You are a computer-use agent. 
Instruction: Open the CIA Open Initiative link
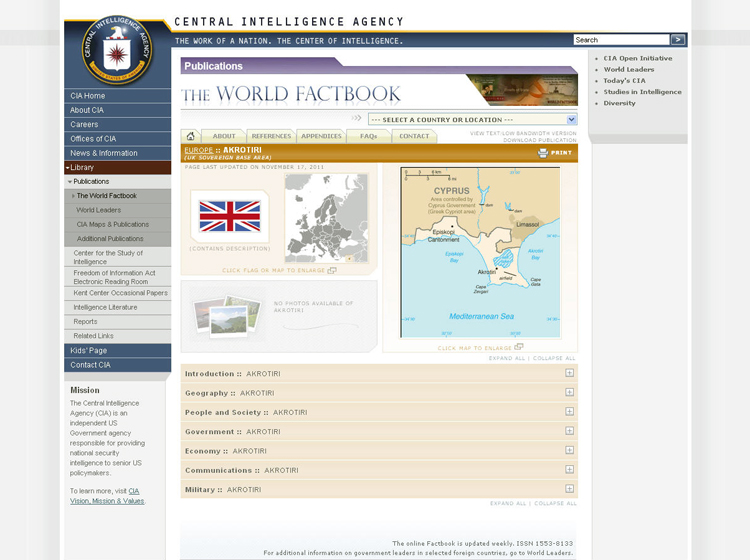pos(637,58)
